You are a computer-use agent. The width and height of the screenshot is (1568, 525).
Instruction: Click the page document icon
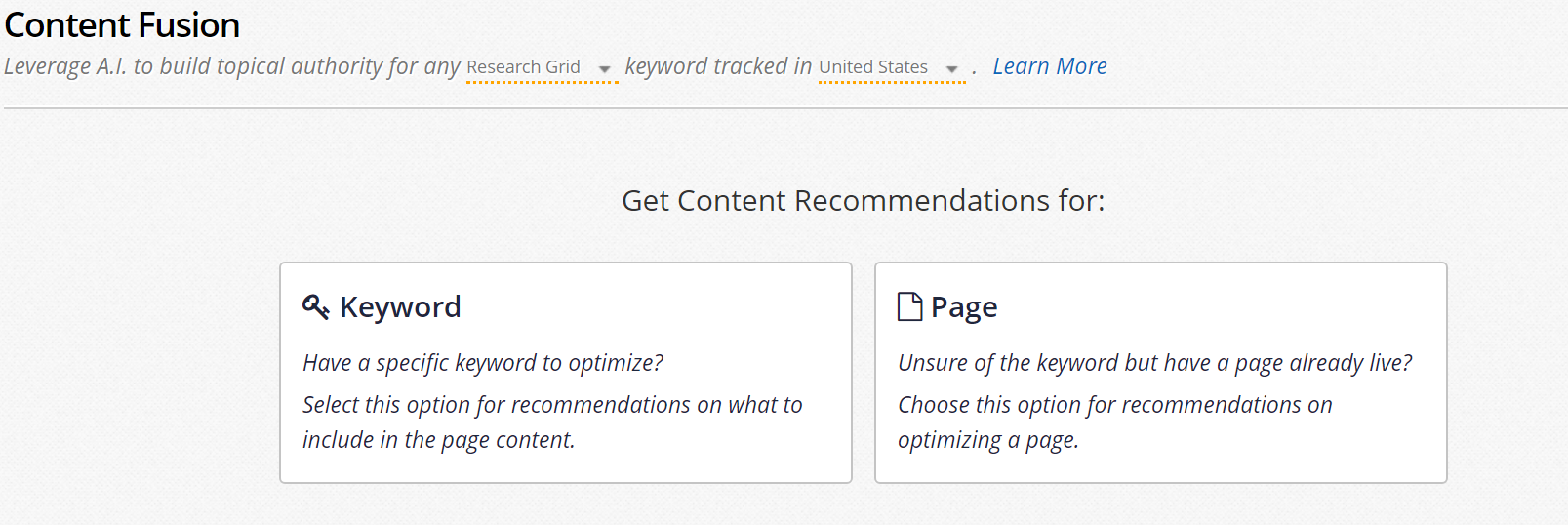909,306
